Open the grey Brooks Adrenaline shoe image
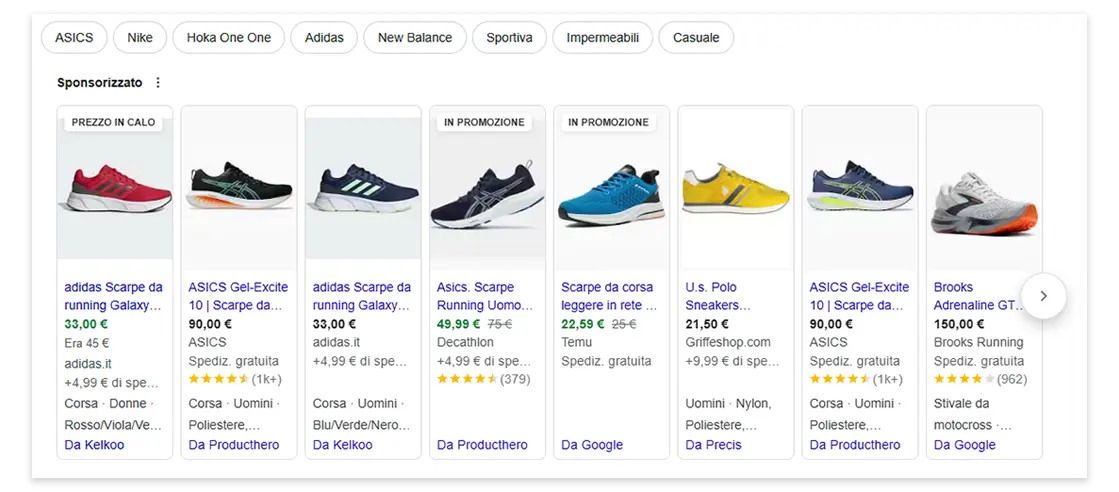 984,188
